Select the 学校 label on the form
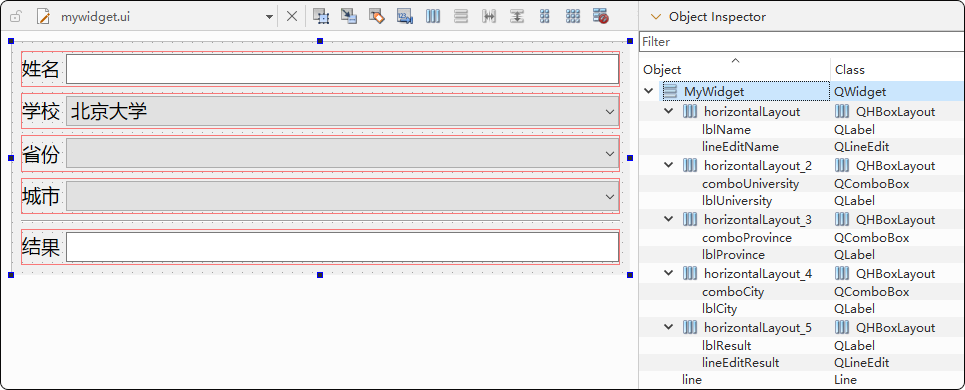The height and width of the screenshot is (390, 965). (41, 112)
